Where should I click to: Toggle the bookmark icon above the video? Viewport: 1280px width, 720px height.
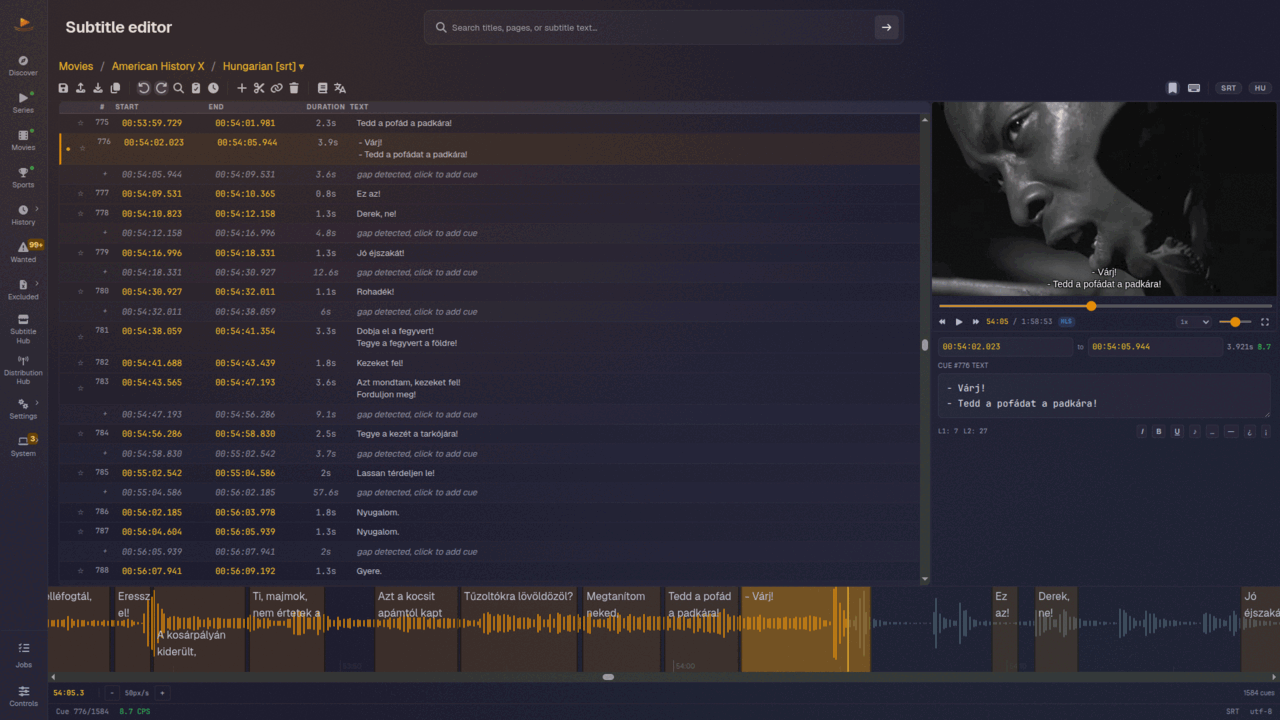(x=1173, y=88)
